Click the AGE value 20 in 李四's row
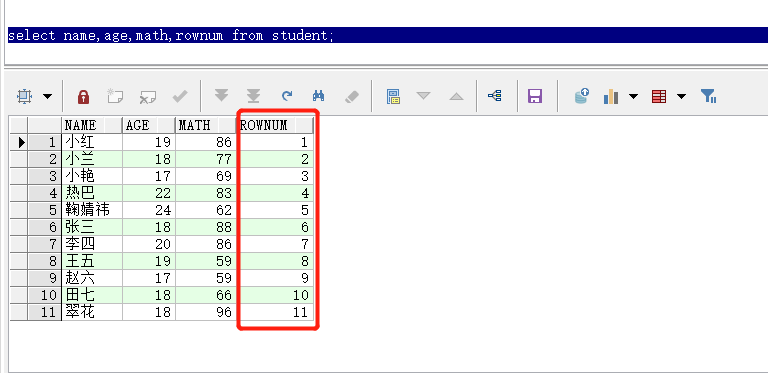 [149, 244]
